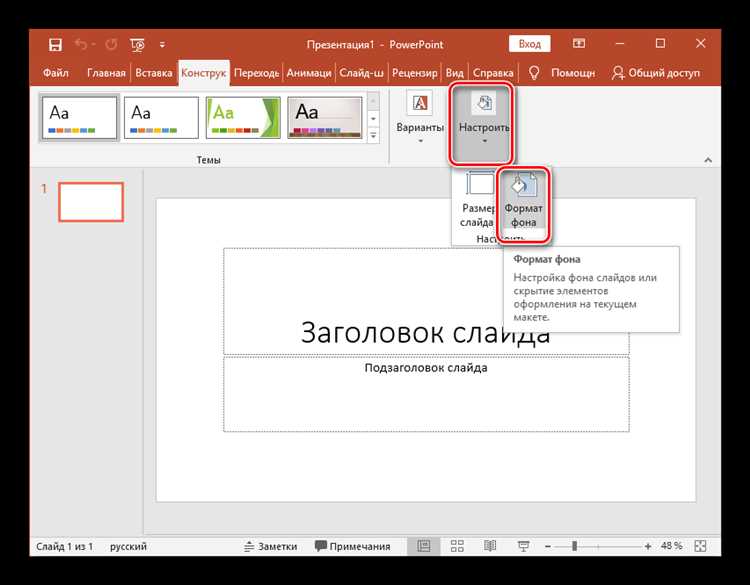Click the Redo icon in title bar
This screenshot has height=585, width=750.
111,44
